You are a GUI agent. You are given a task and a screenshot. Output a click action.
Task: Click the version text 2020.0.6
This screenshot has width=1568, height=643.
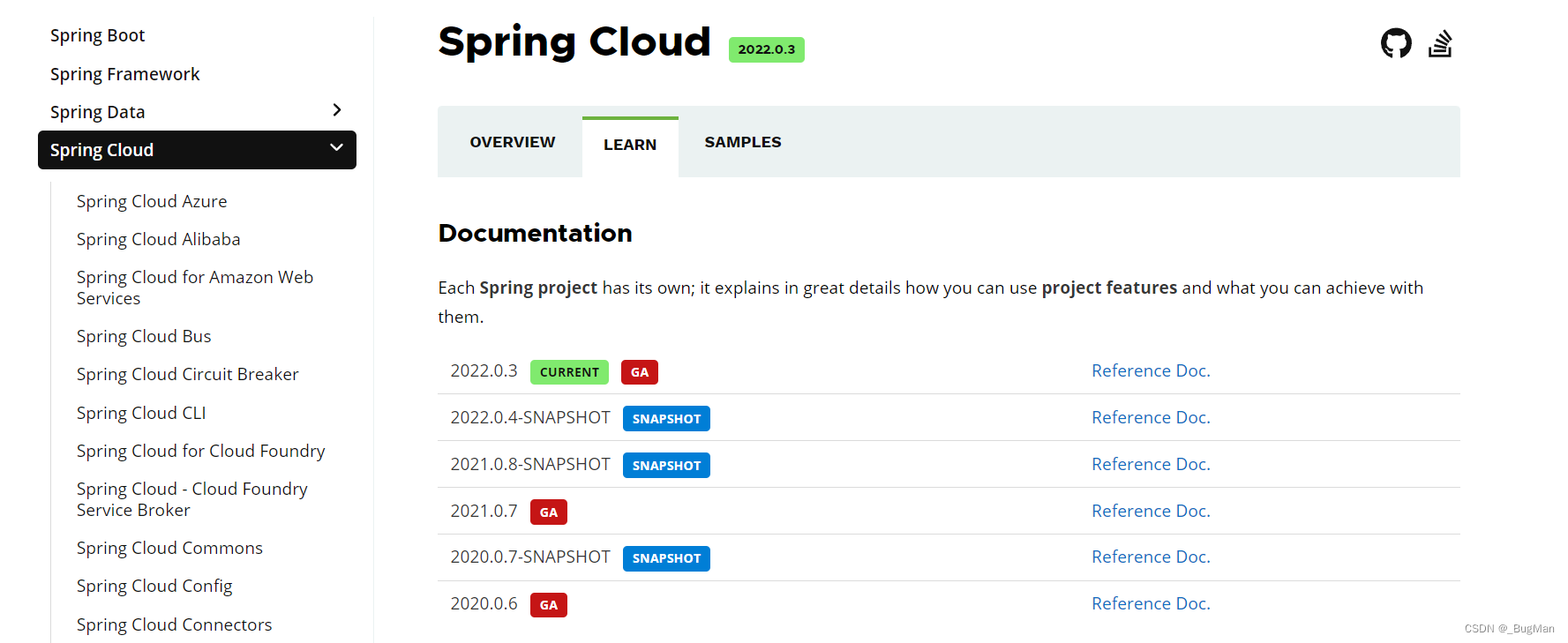click(484, 604)
